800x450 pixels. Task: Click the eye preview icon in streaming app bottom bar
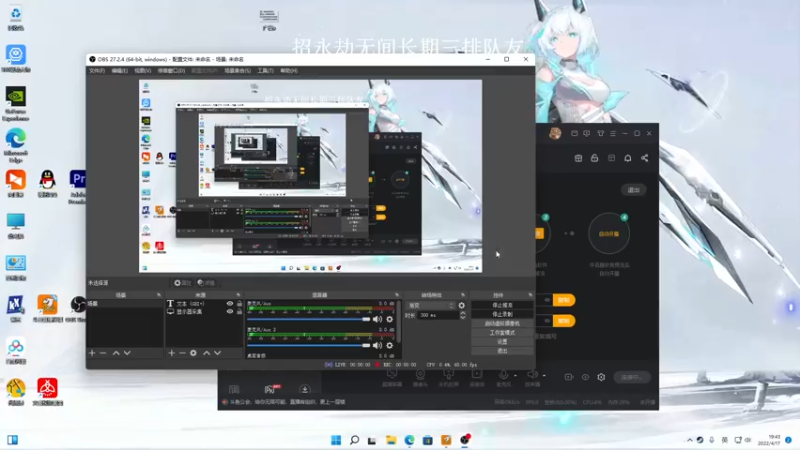click(x=585, y=377)
